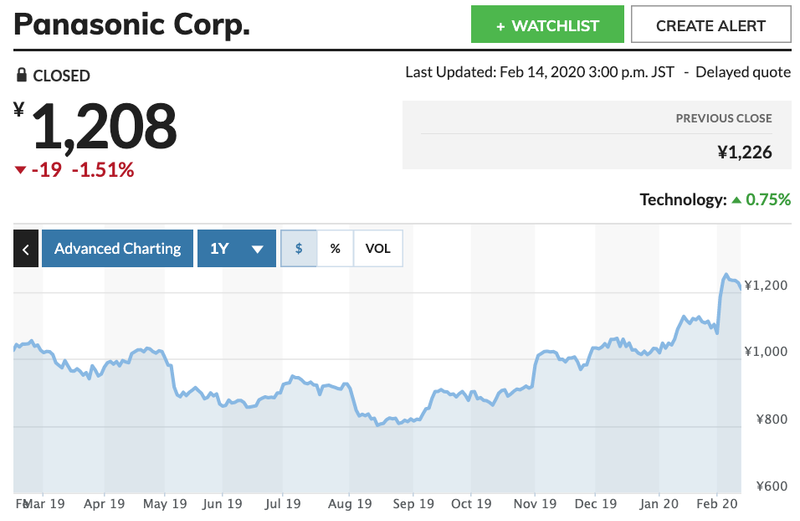Click the Panasonic Corp. title

click(x=132, y=24)
